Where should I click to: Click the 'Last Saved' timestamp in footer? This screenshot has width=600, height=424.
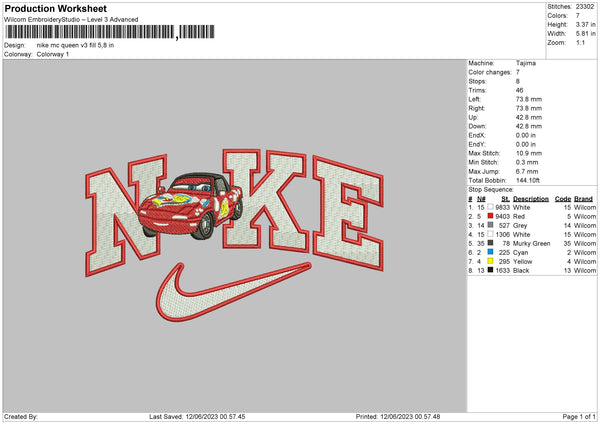point(197,417)
